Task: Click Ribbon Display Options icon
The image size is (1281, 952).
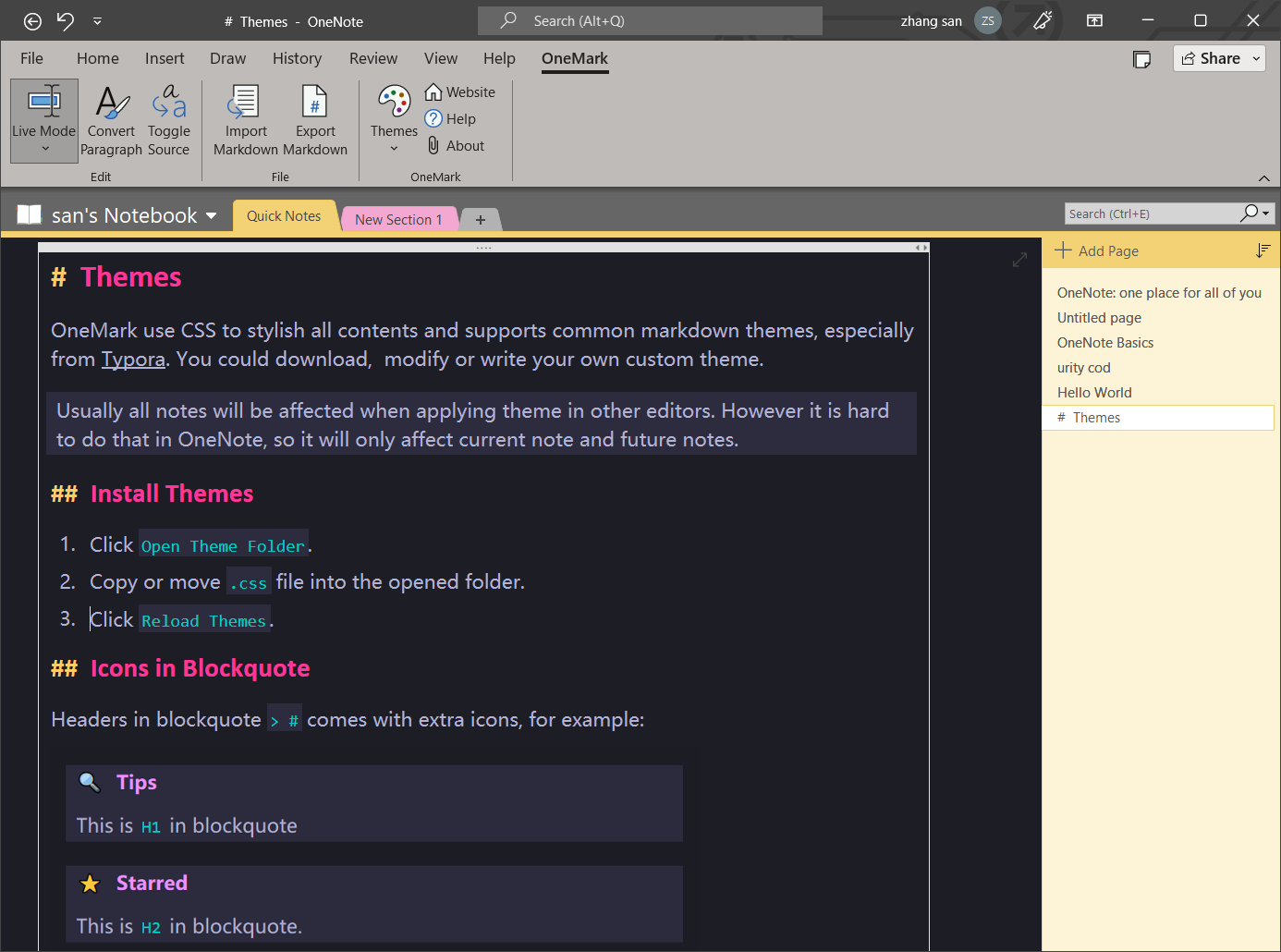Action: pos(1094,20)
